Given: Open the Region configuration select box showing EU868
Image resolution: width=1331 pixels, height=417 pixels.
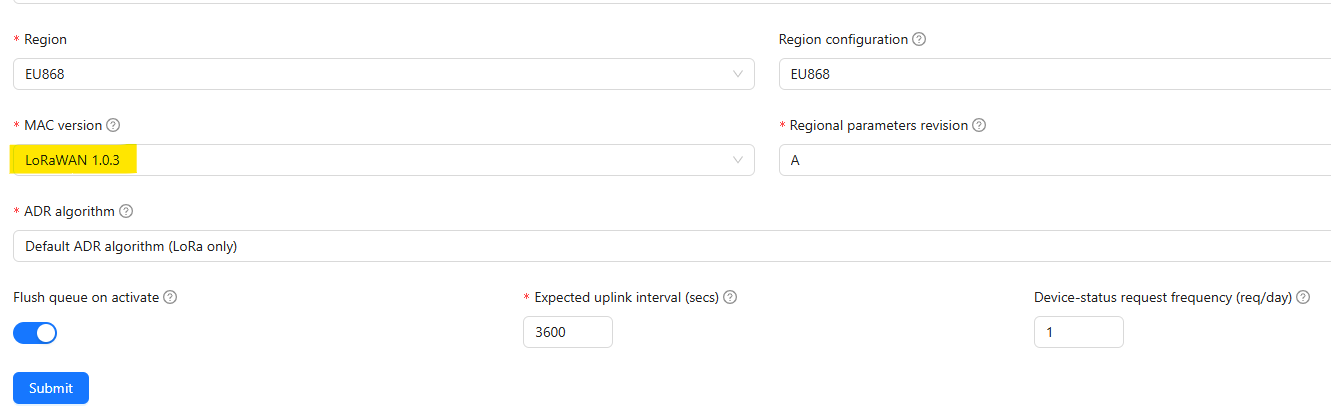Looking at the screenshot, I should (x=1050, y=74).
